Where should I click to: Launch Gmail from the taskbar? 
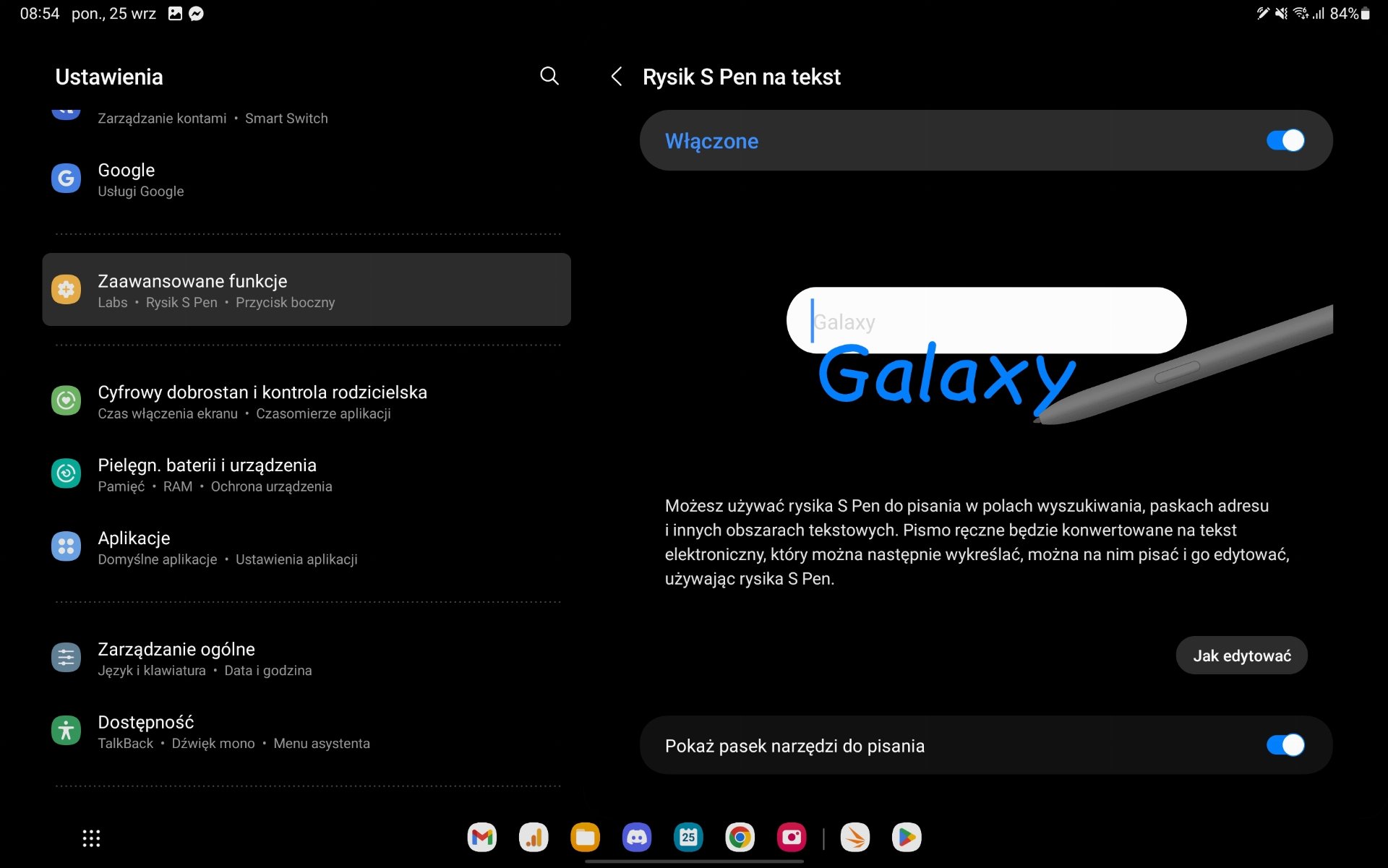482,838
